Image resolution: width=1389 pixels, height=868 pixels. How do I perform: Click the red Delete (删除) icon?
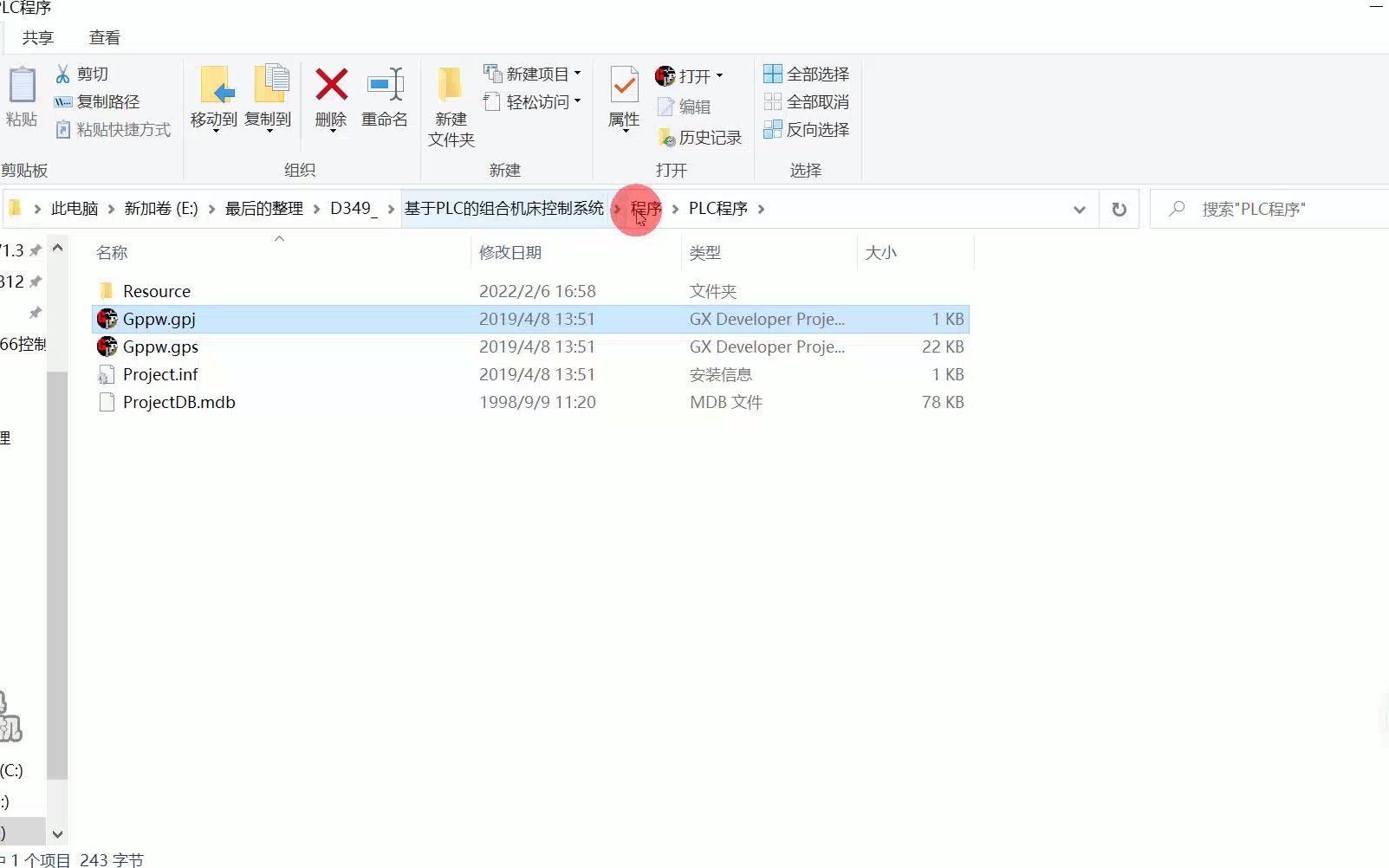(x=331, y=85)
